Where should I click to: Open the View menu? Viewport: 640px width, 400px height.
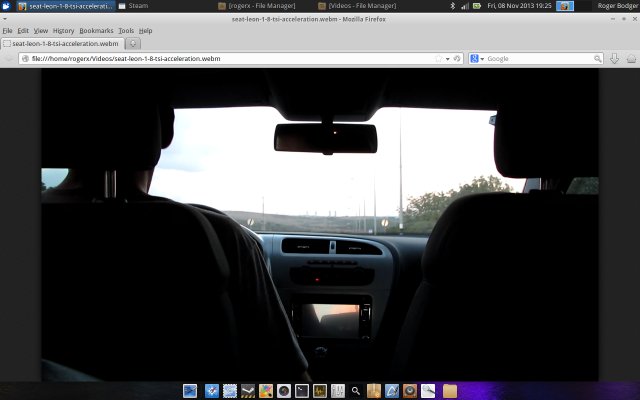click(40, 31)
